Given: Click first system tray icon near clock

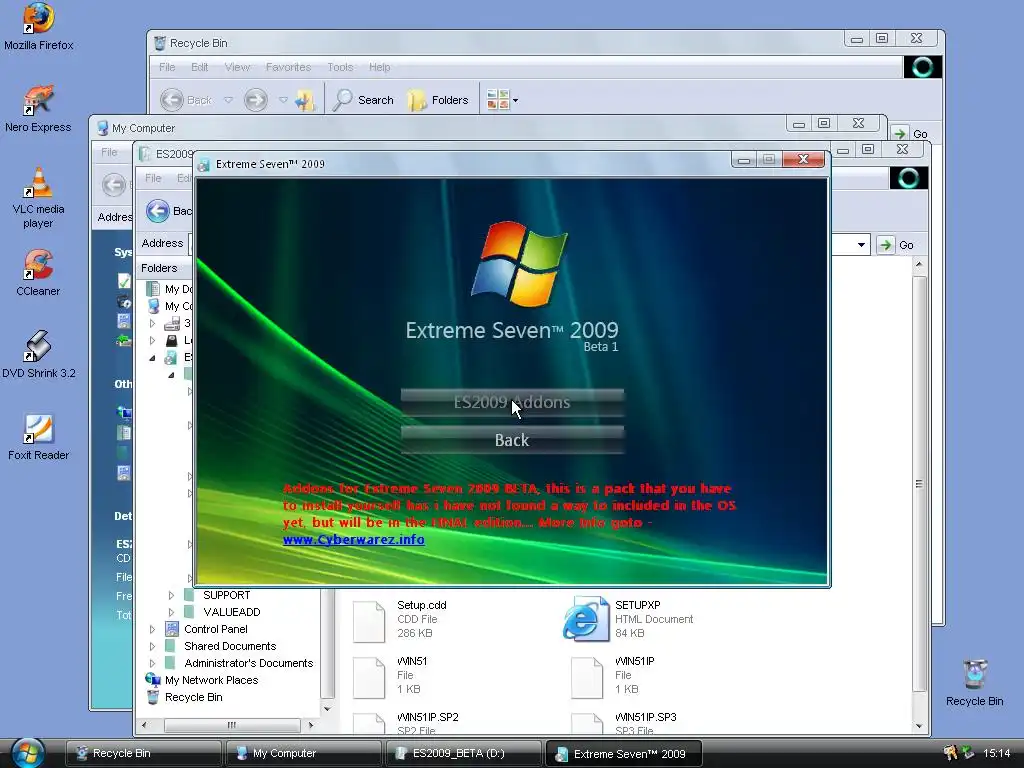Looking at the screenshot, I should tap(950, 753).
